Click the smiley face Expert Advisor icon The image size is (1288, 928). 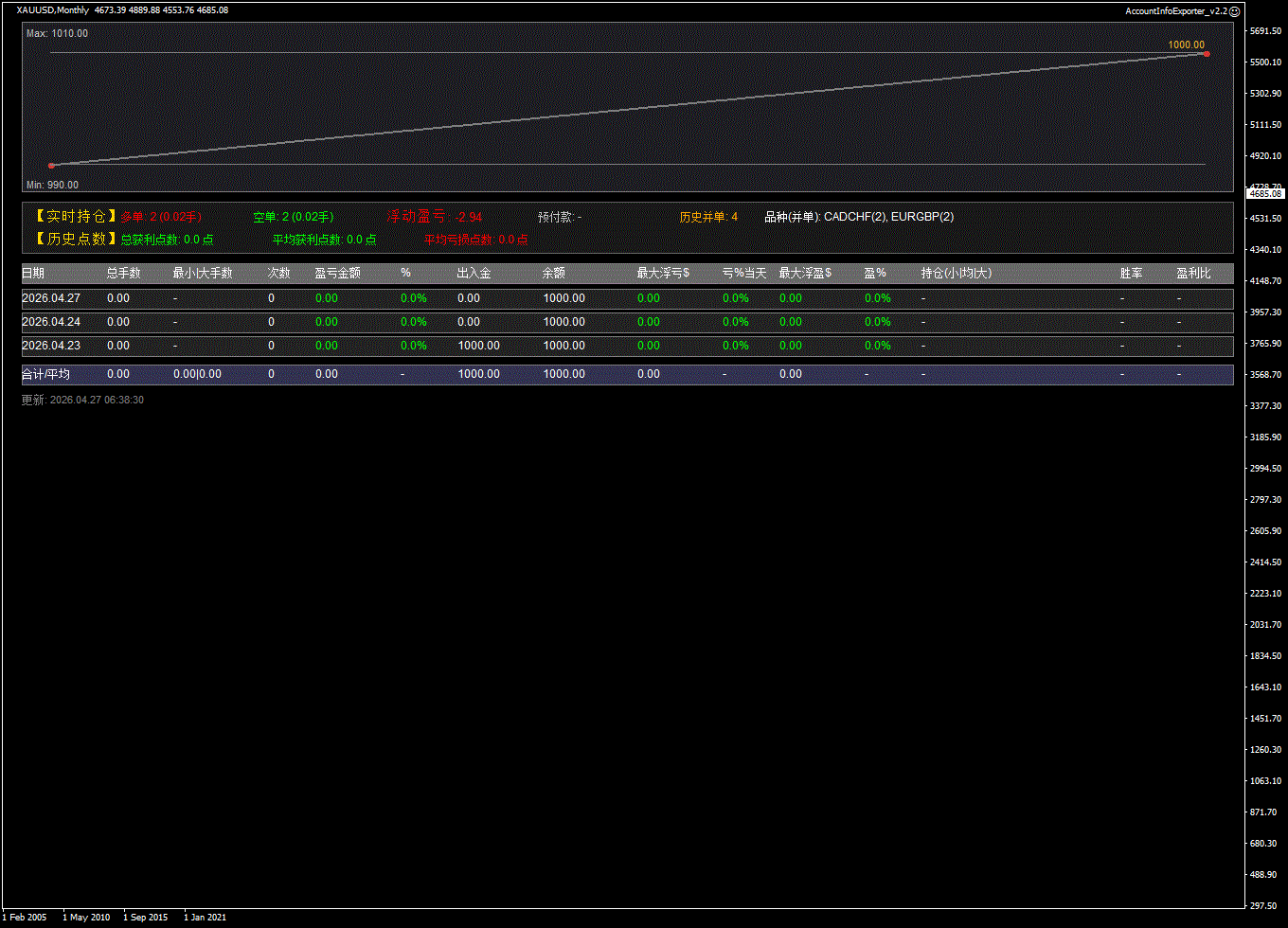coord(1234,10)
